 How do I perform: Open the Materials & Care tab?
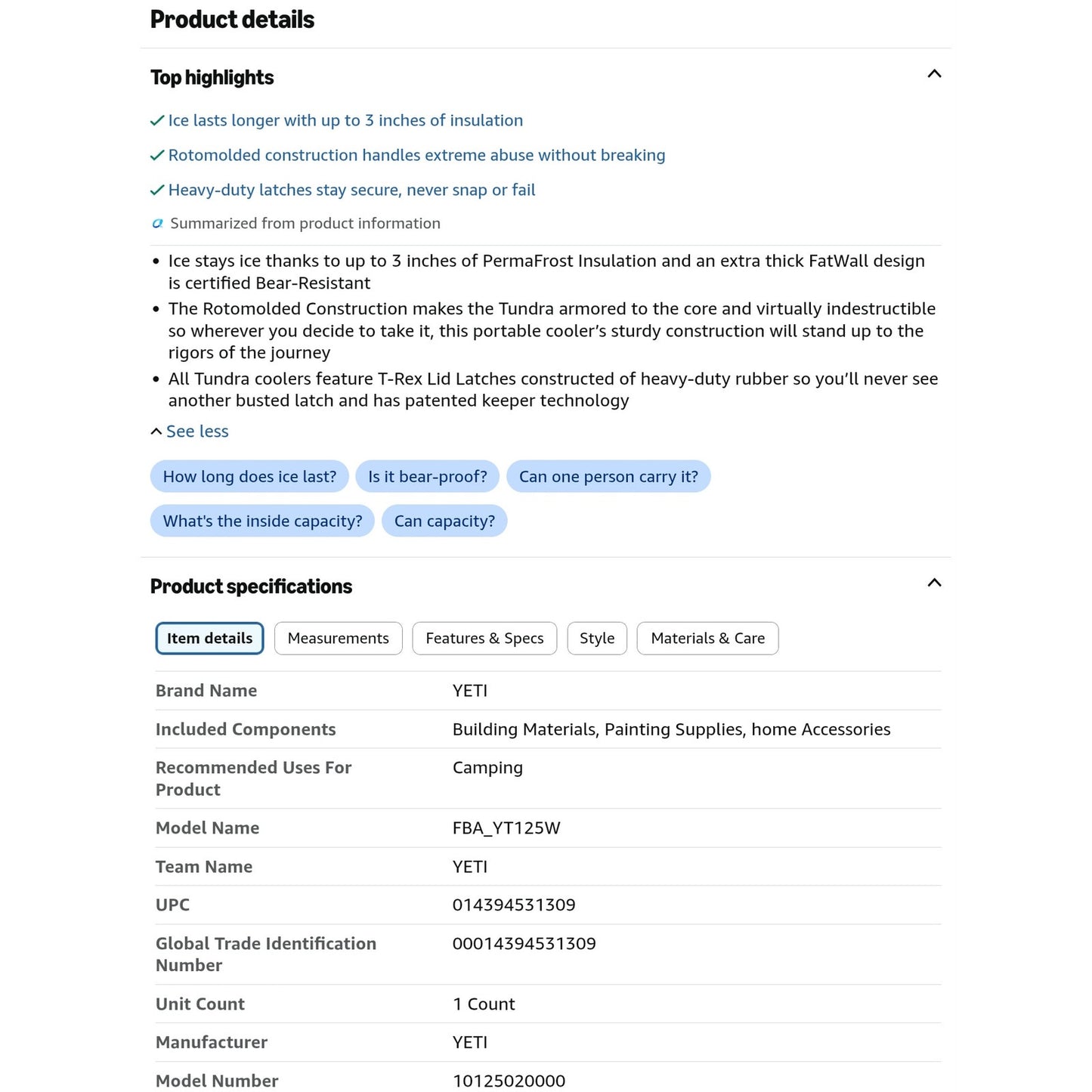pos(707,639)
